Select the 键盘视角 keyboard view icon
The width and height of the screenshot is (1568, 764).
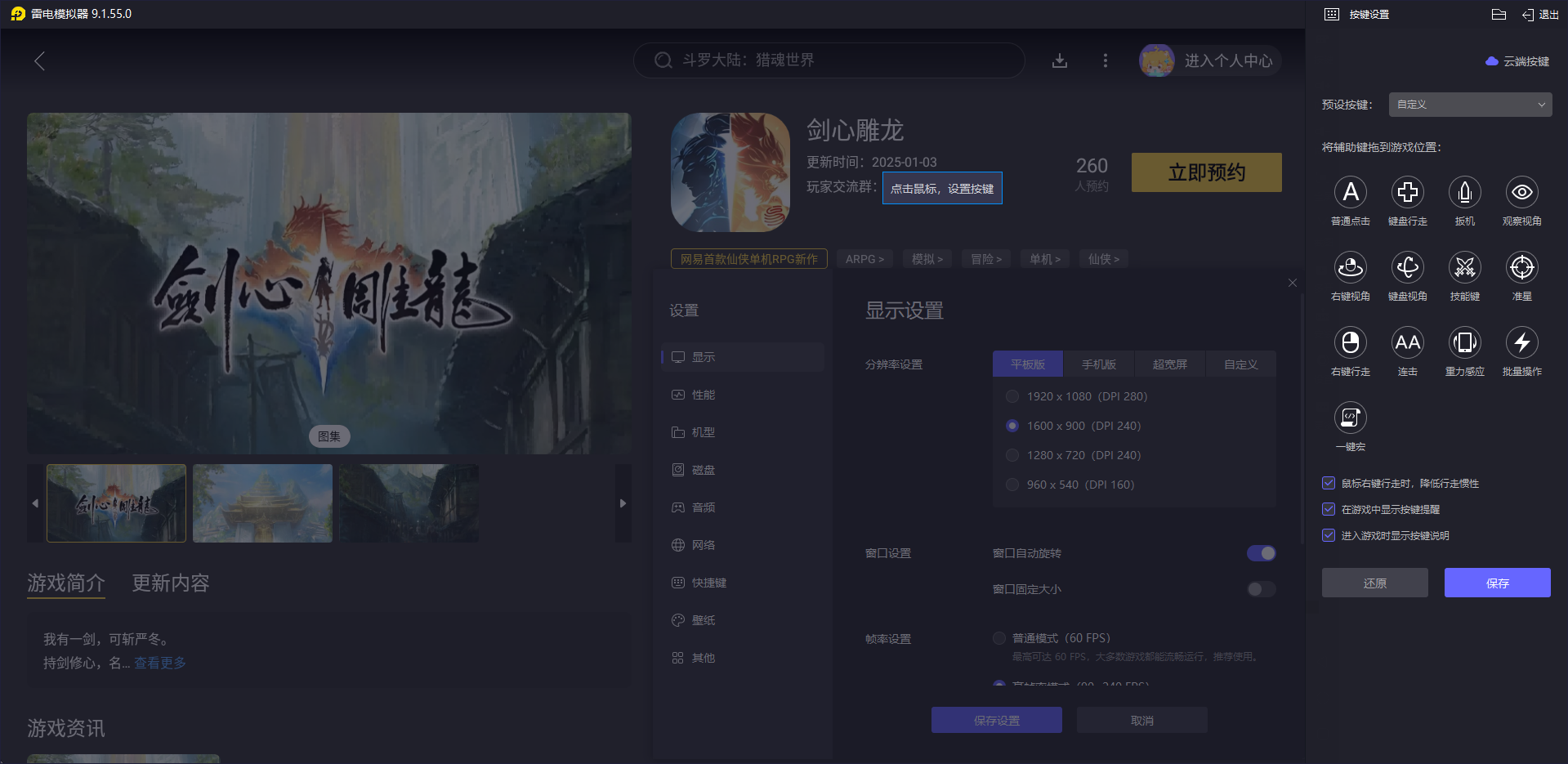point(1408,267)
